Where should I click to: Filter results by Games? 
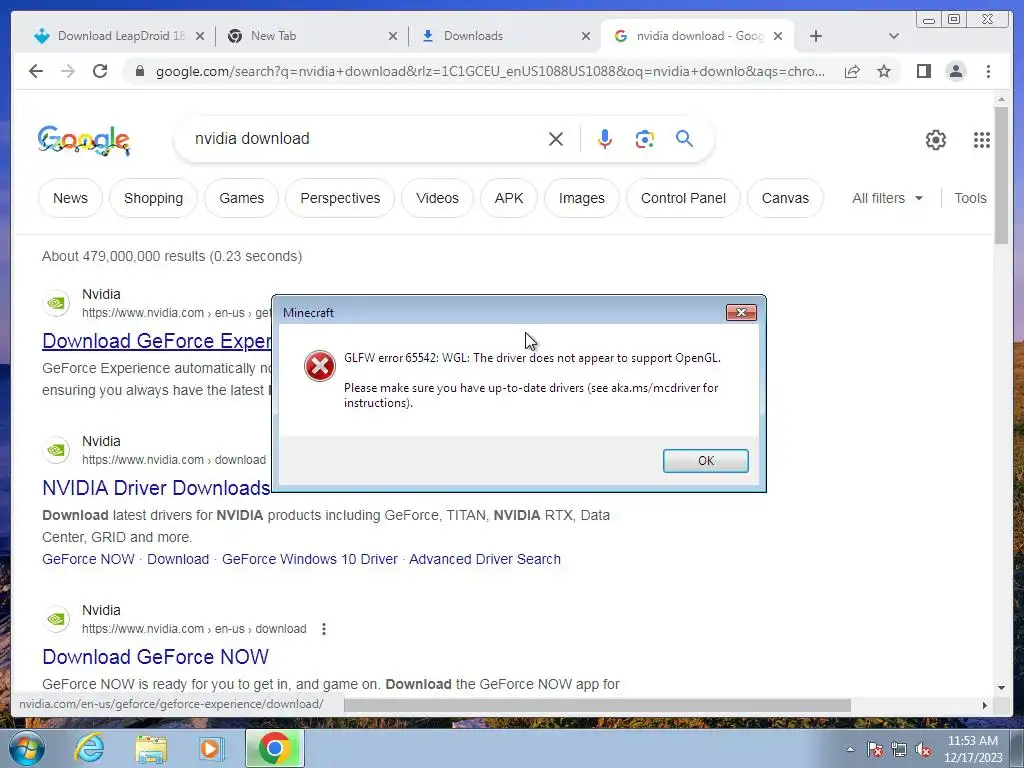coord(242,198)
